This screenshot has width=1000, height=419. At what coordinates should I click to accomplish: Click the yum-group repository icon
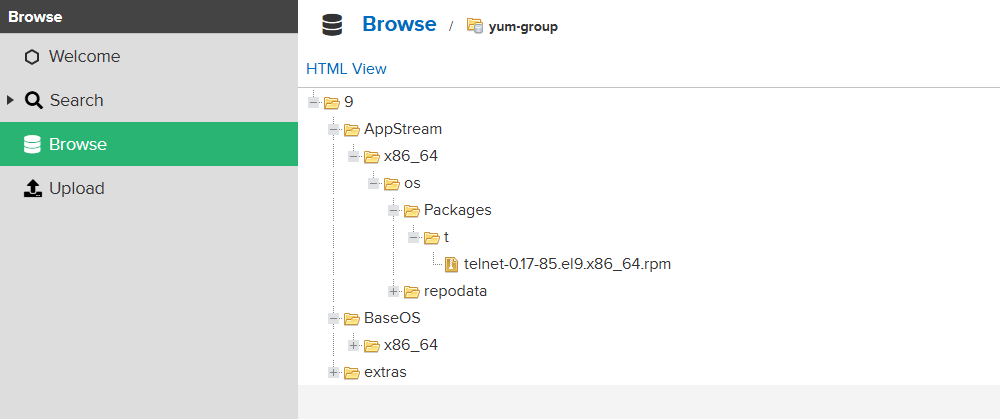coord(474,26)
